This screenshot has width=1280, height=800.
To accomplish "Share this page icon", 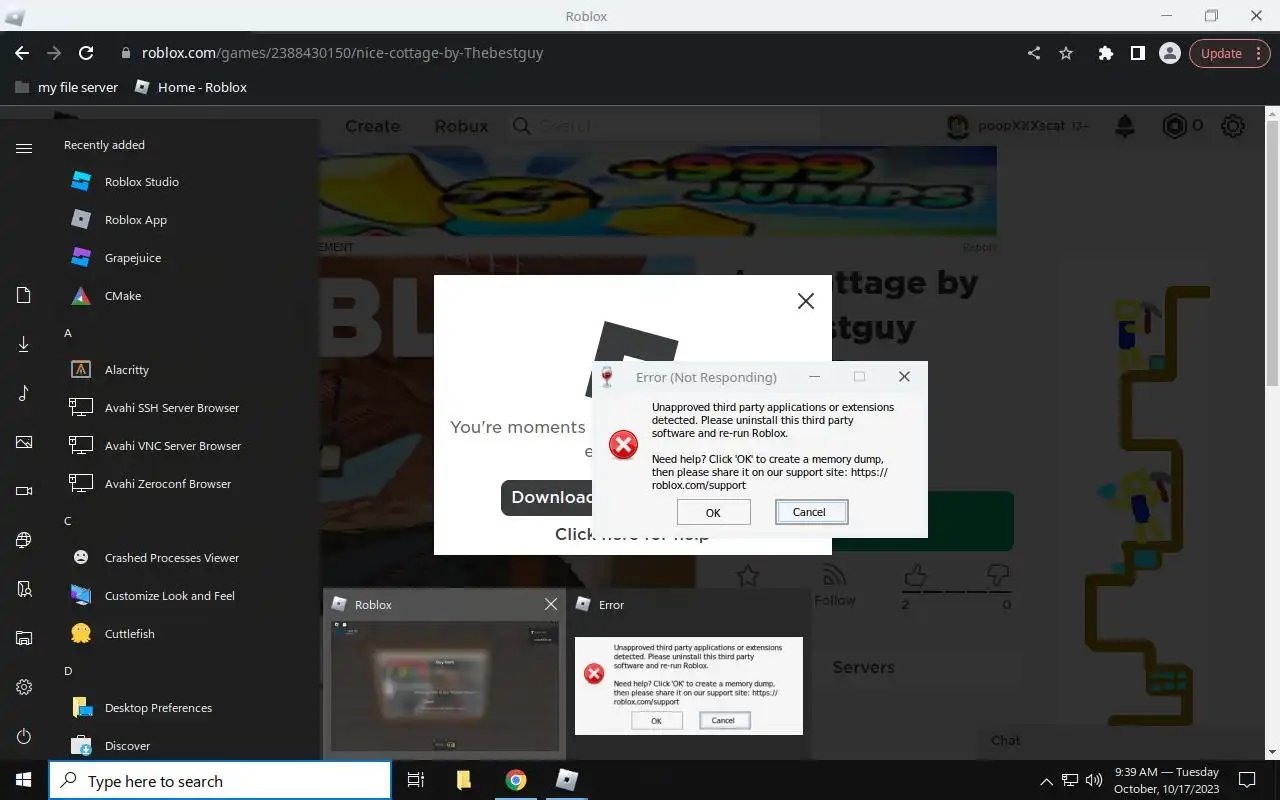I will pos(1034,53).
